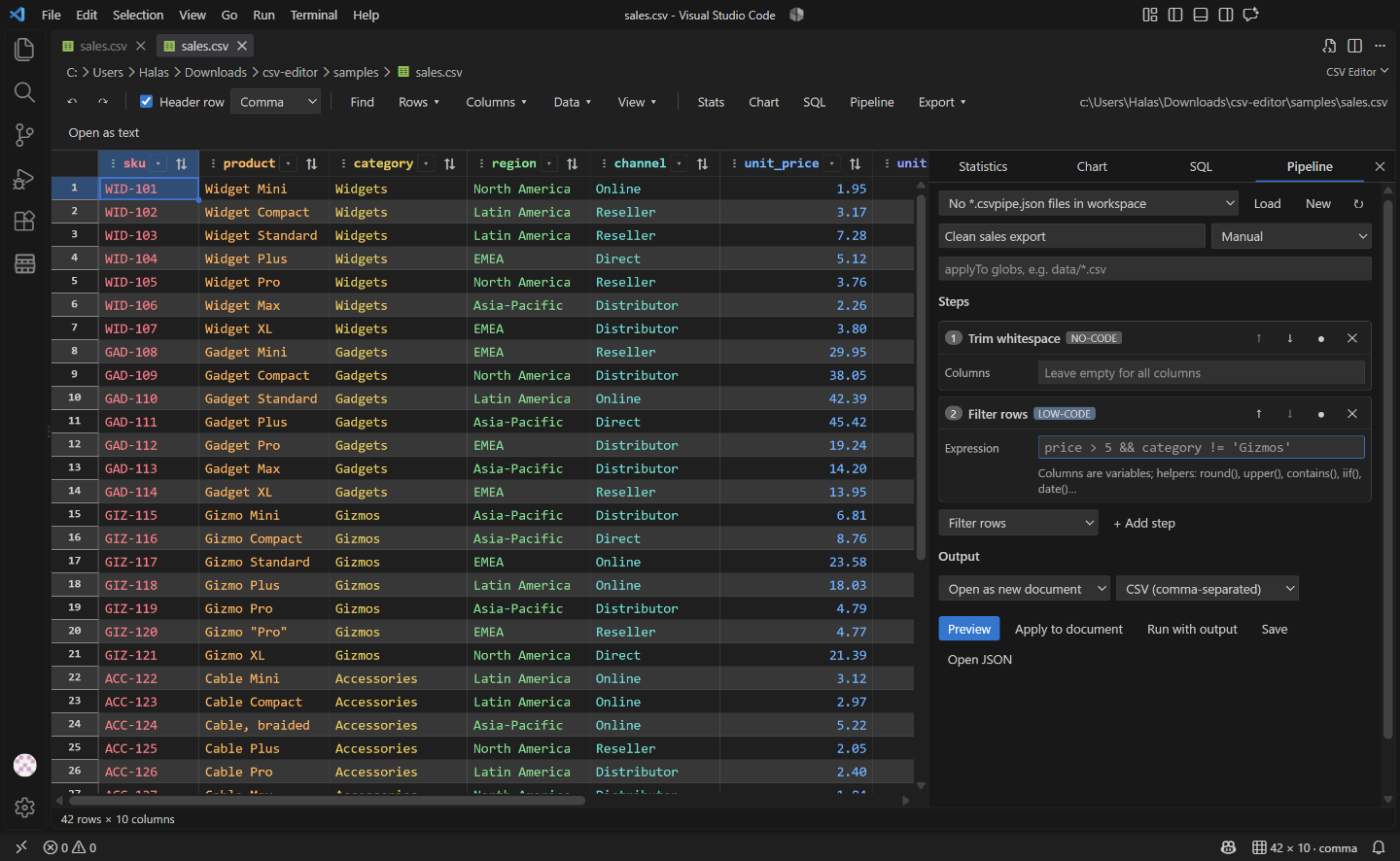Click the vertical table scrollbar thumb

pyautogui.click(x=921, y=378)
